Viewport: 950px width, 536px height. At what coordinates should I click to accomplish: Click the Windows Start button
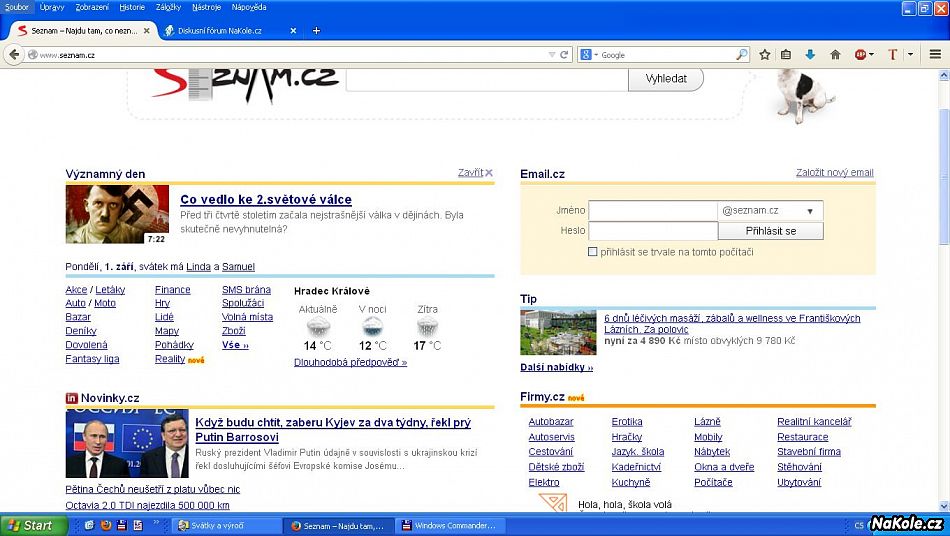tap(33, 525)
